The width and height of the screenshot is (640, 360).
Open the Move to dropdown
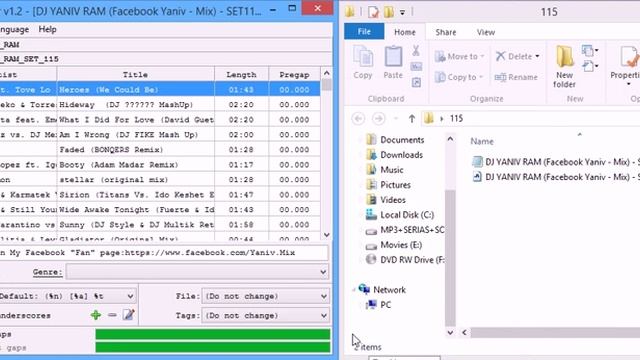(x=459, y=56)
